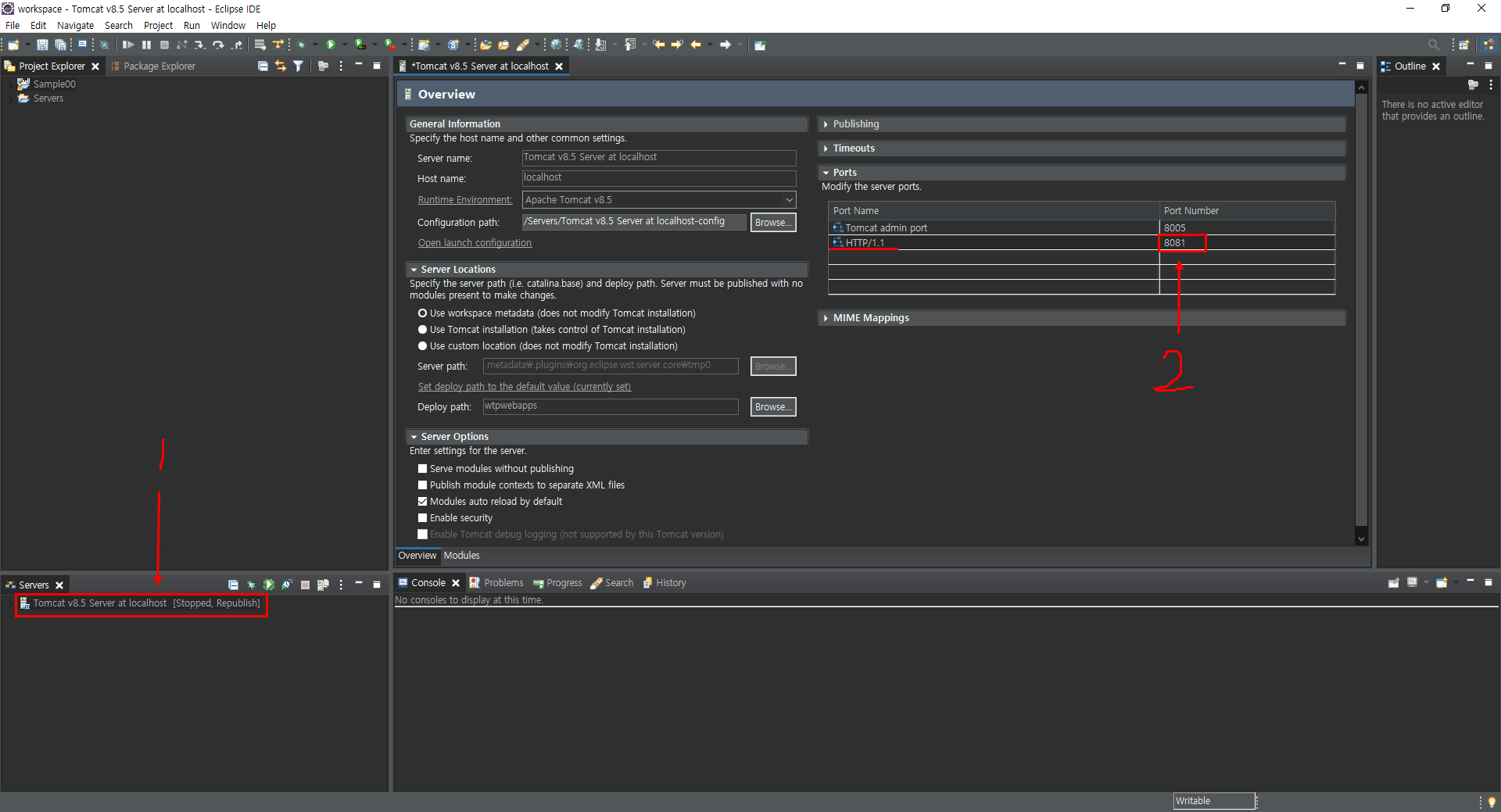The width and height of the screenshot is (1501, 812).
Task: Open the File menu
Action: (x=13, y=25)
